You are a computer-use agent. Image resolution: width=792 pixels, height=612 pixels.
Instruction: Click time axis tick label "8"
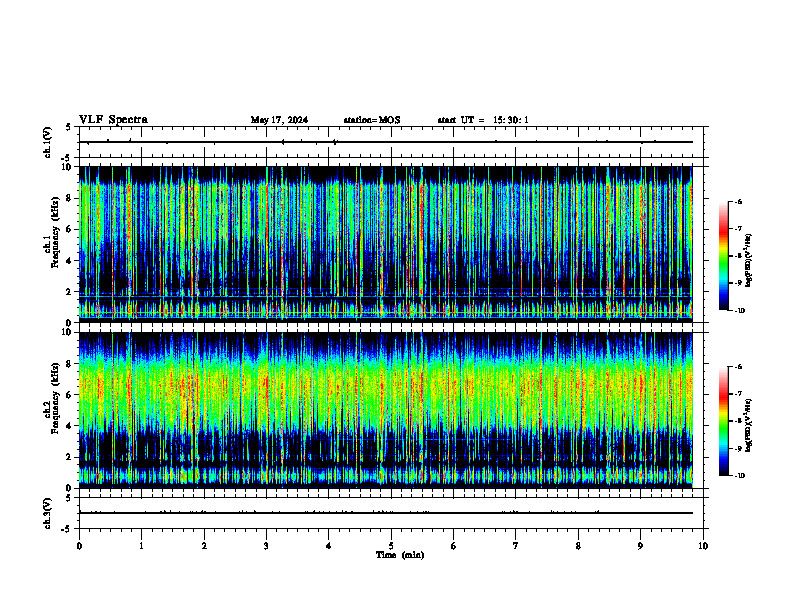click(x=578, y=546)
